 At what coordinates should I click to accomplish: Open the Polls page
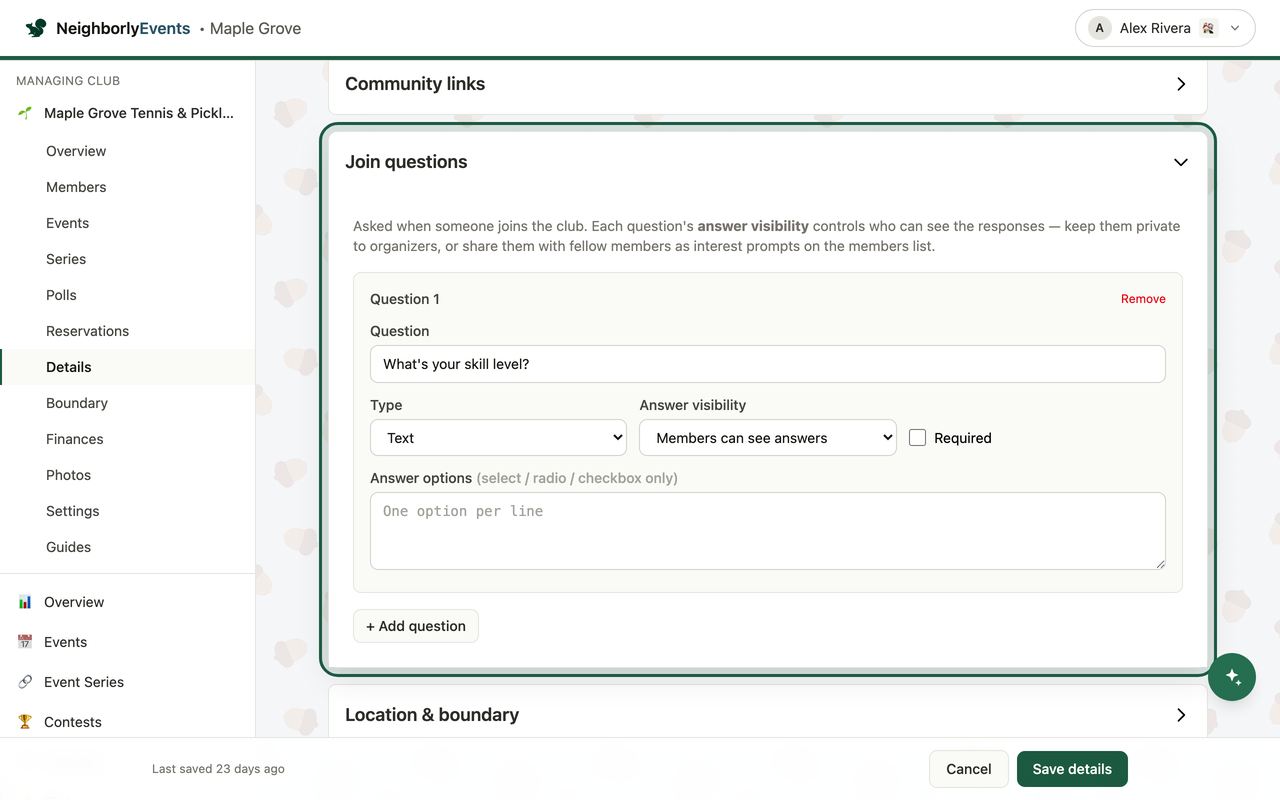pos(61,295)
